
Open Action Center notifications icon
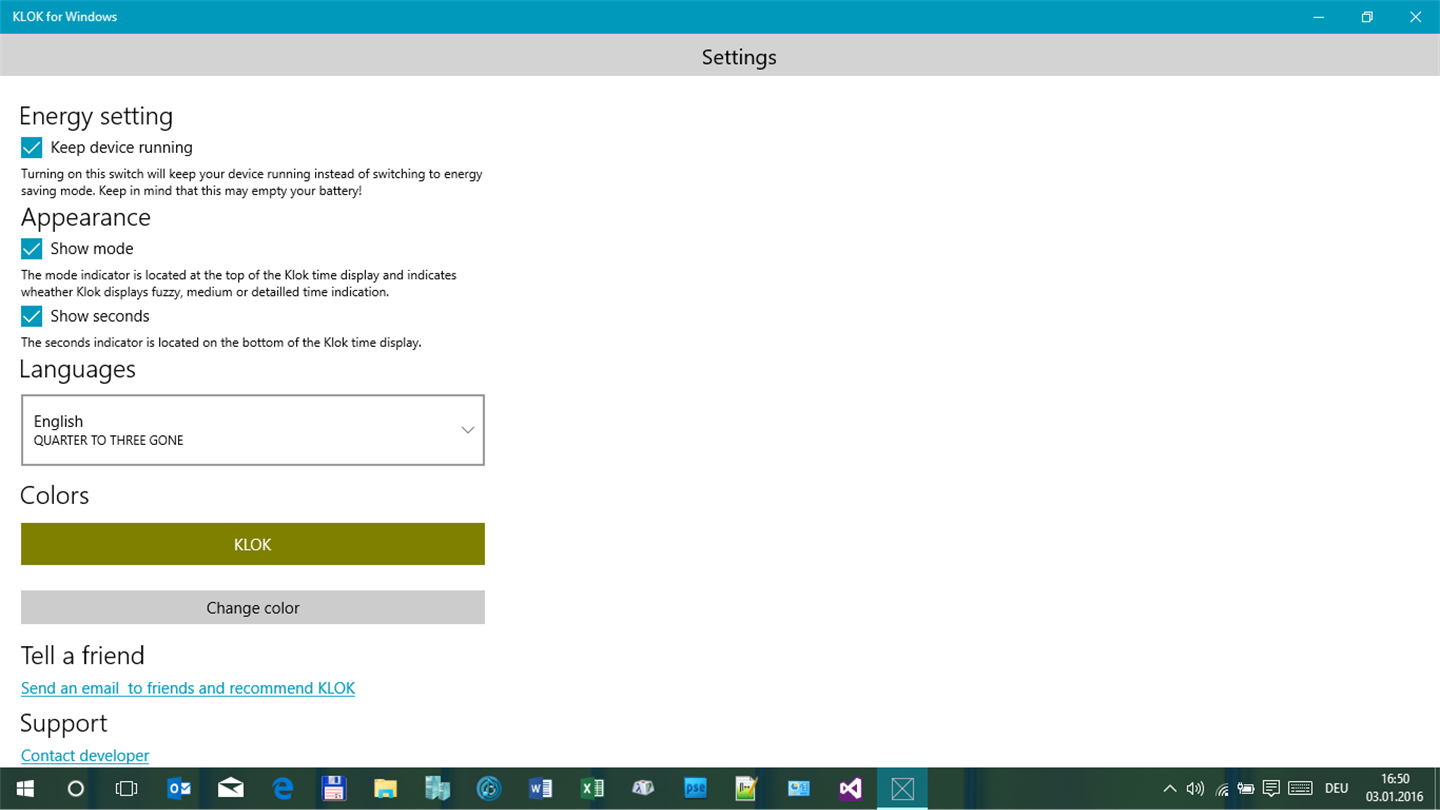tap(1271, 789)
